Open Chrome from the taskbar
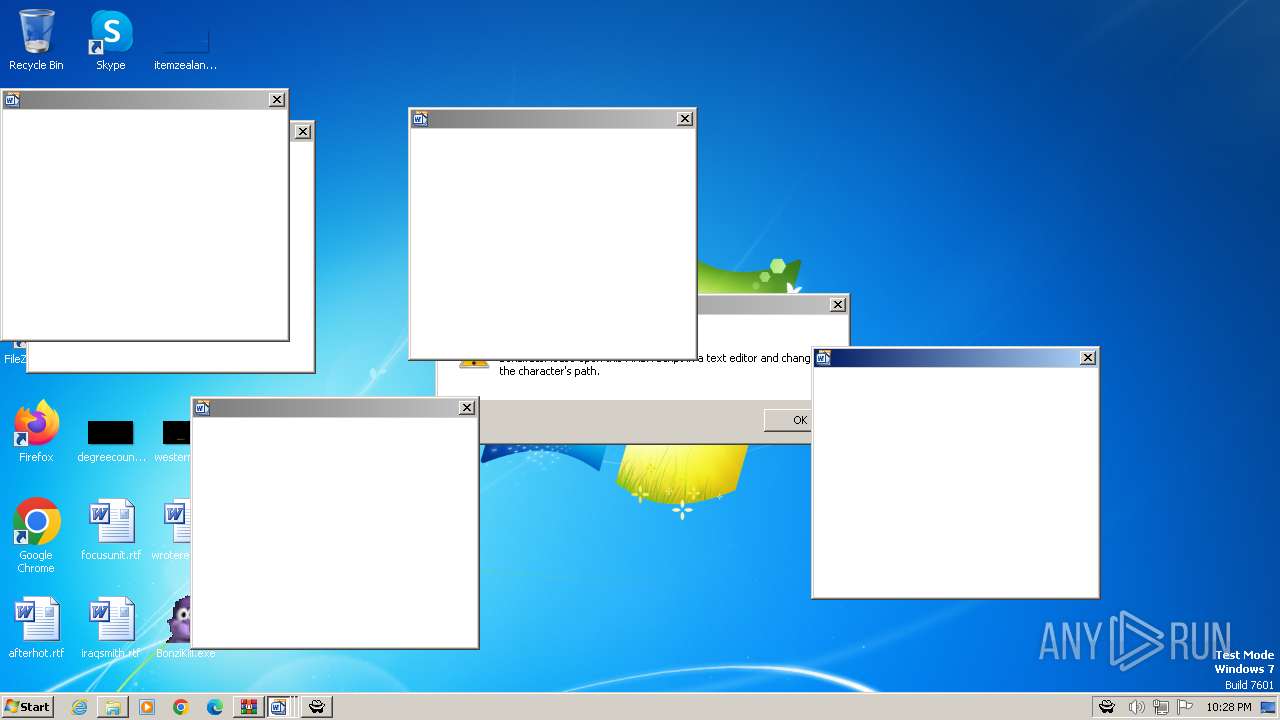 coord(181,707)
